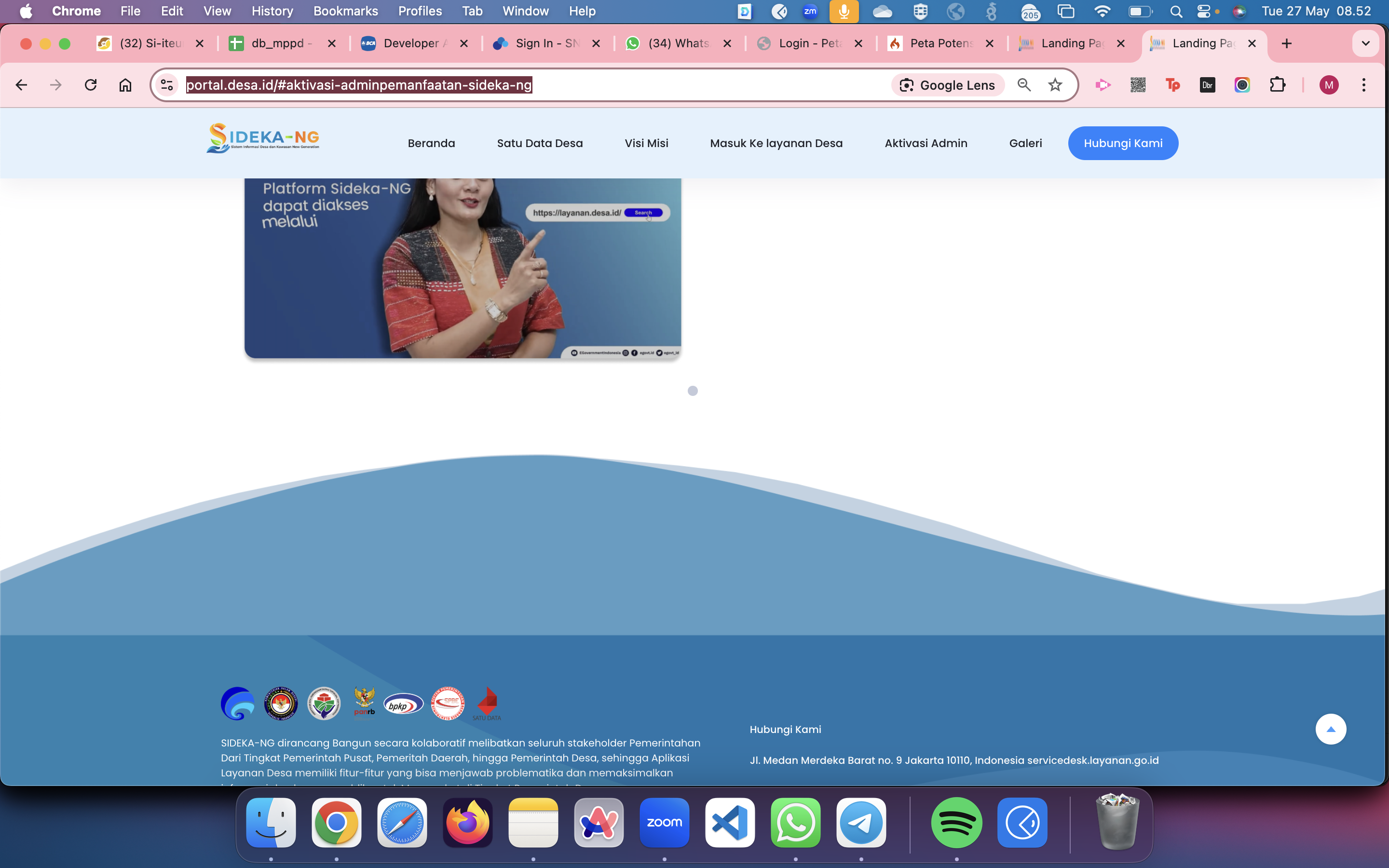This screenshot has width=1389, height=868.
Task: Open Control Center in menu bar
Action: click(x=1204, y=11)
